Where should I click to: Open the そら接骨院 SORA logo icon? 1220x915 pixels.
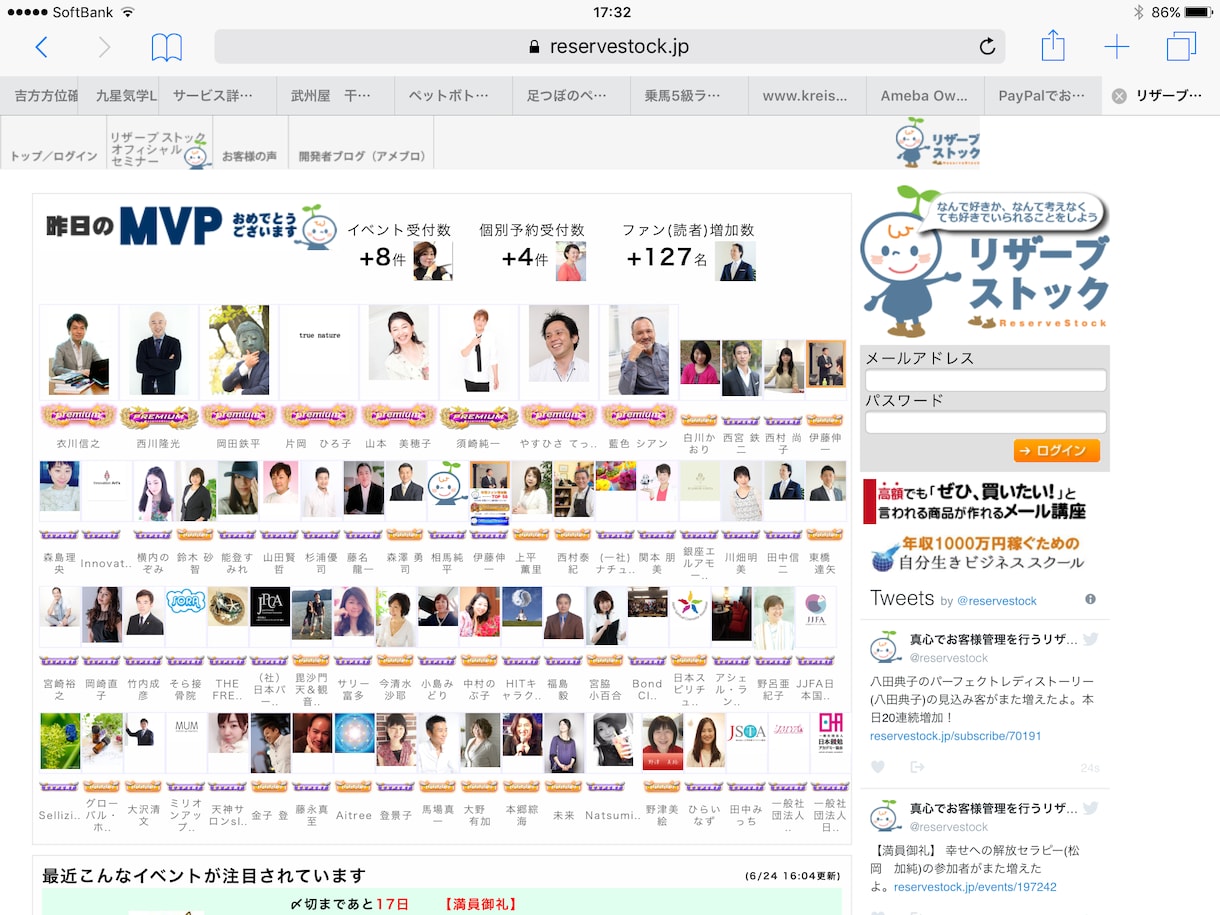click(186, 603)
